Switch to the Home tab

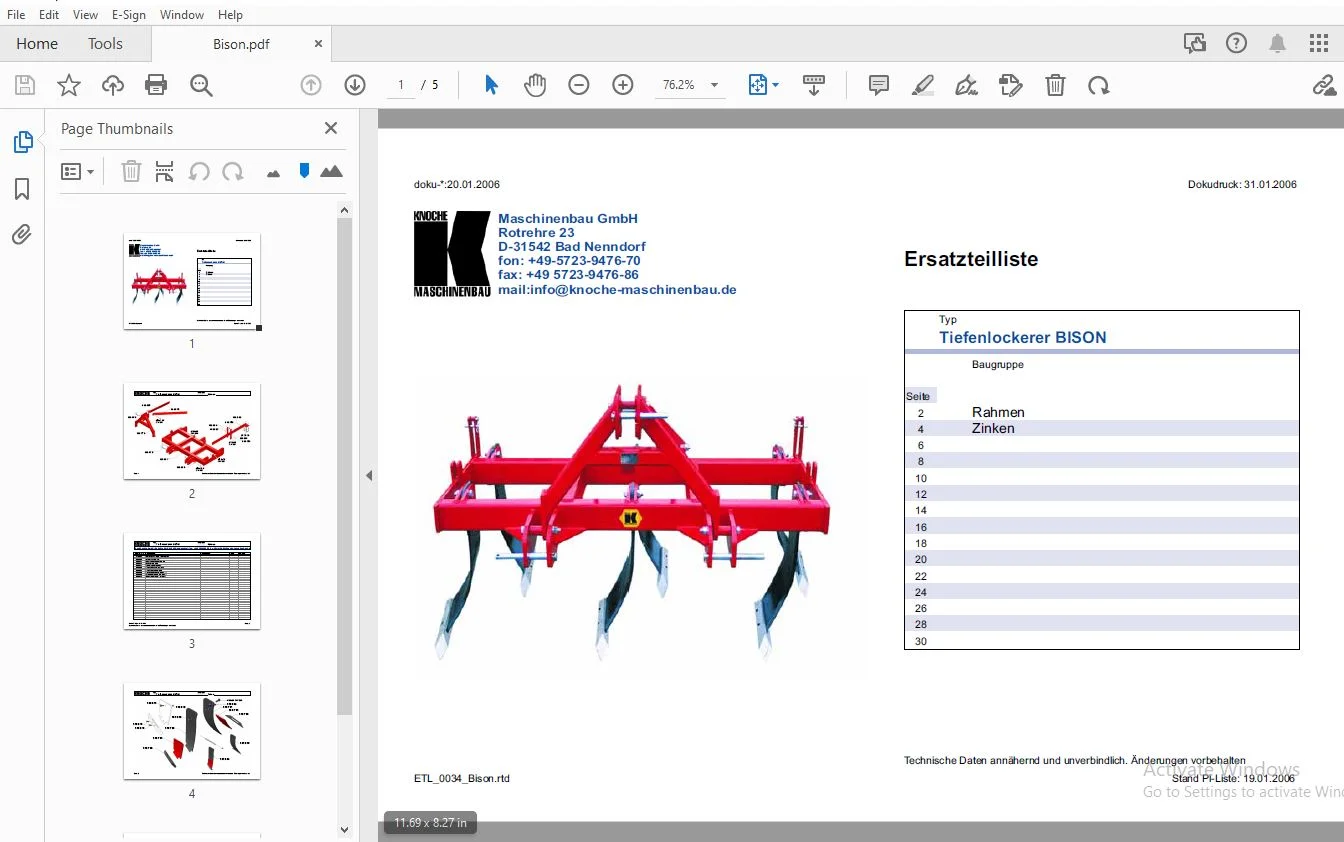point(37,44)
